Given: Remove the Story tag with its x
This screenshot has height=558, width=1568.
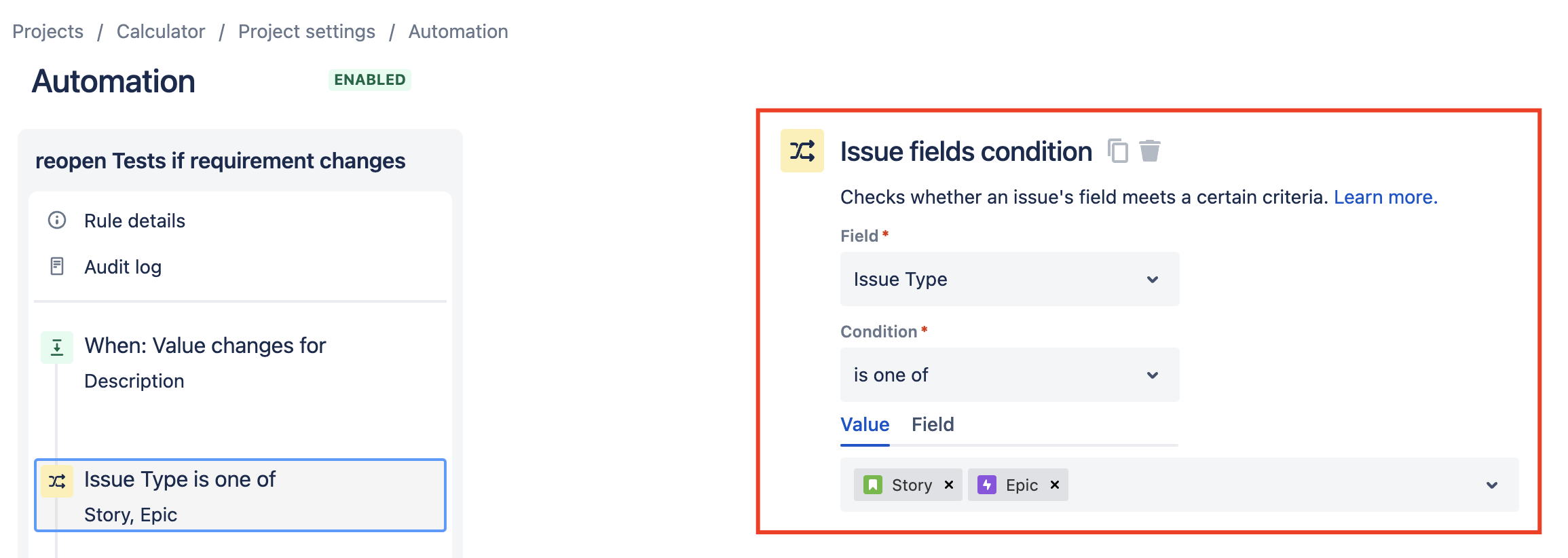Looking at the screenshot, I should 949,485.
